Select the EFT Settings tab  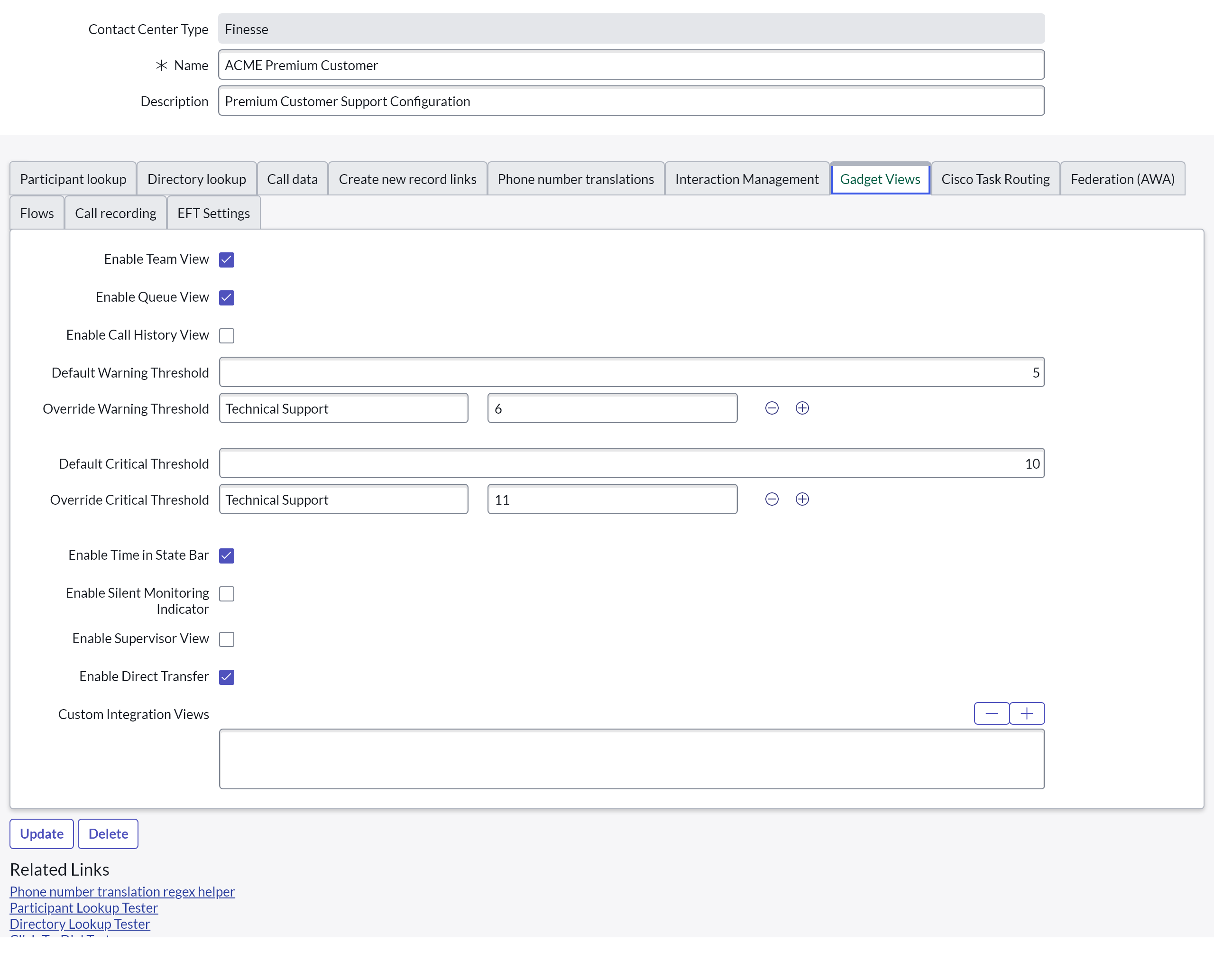tap(213, 213)
